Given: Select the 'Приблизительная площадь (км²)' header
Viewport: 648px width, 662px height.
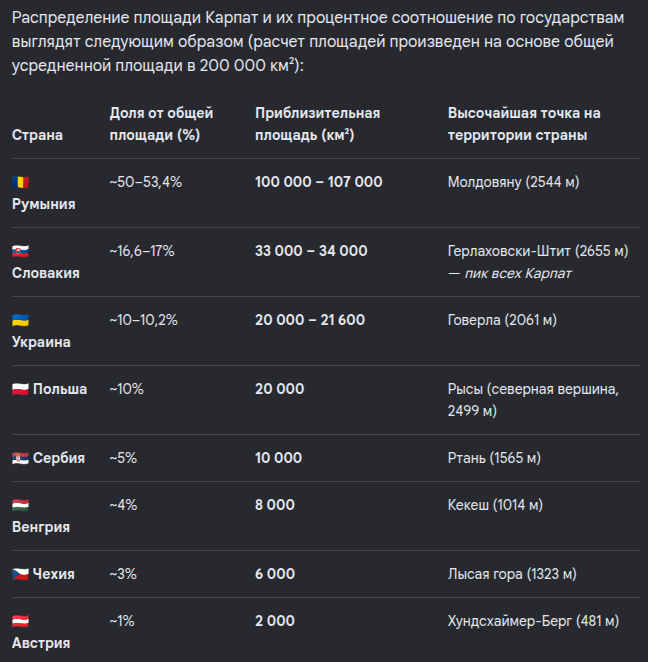Looking at the screenshot, I should coord(317,124).
